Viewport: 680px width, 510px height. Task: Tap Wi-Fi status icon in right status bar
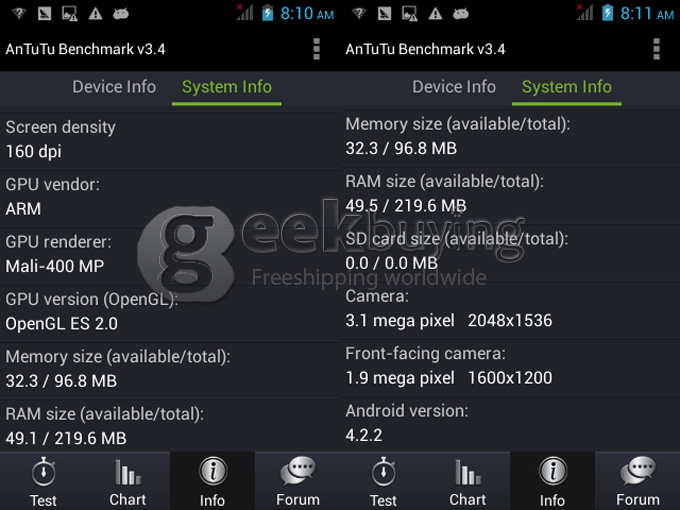point(359,13)
